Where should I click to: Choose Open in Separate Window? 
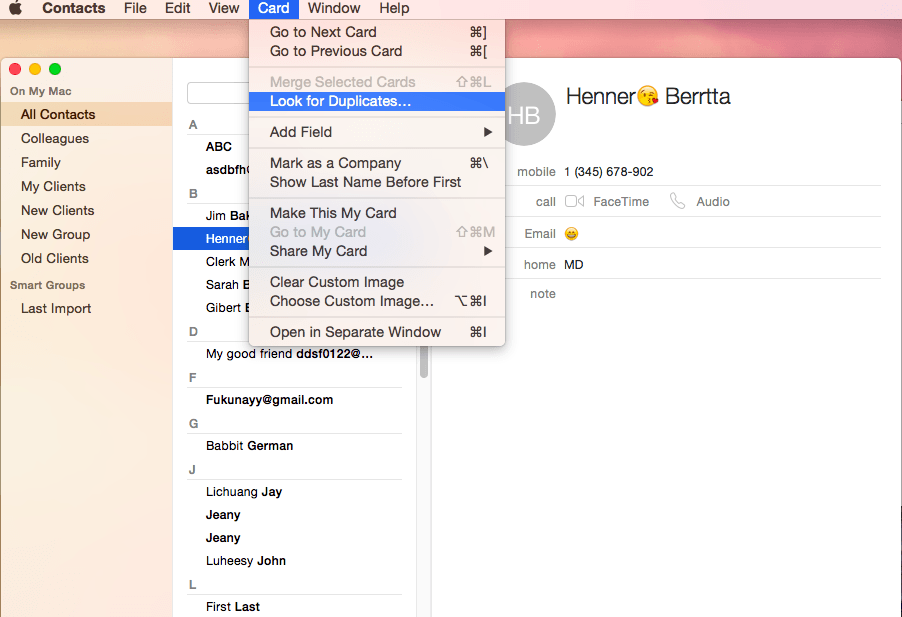[377, 332]
